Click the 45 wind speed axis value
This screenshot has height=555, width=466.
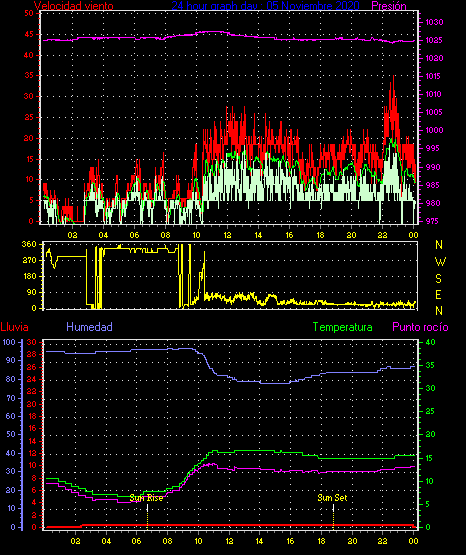click(29, 34)
